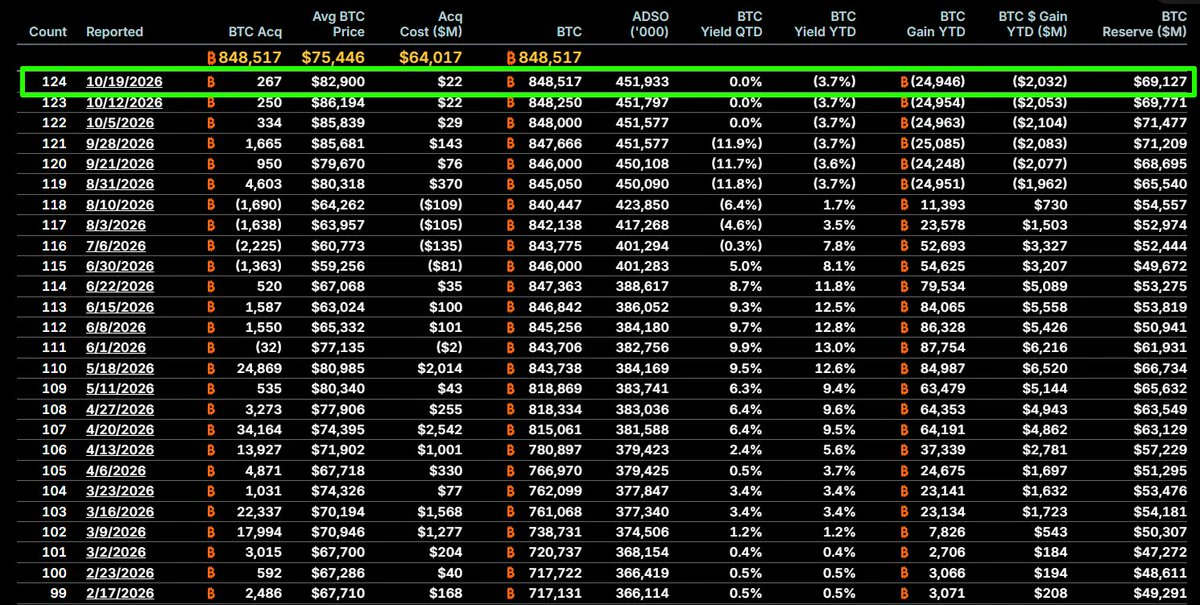
Task: Click the ADSO ('000) column header
Action: pos(651,24)
